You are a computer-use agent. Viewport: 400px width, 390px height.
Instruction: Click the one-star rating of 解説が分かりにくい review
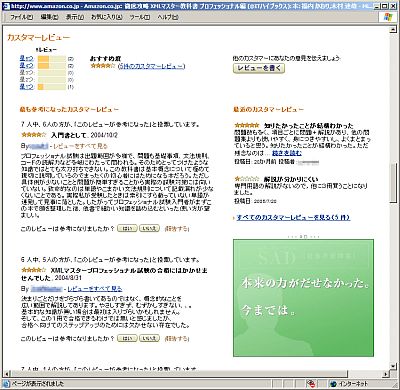pos(247,179)
